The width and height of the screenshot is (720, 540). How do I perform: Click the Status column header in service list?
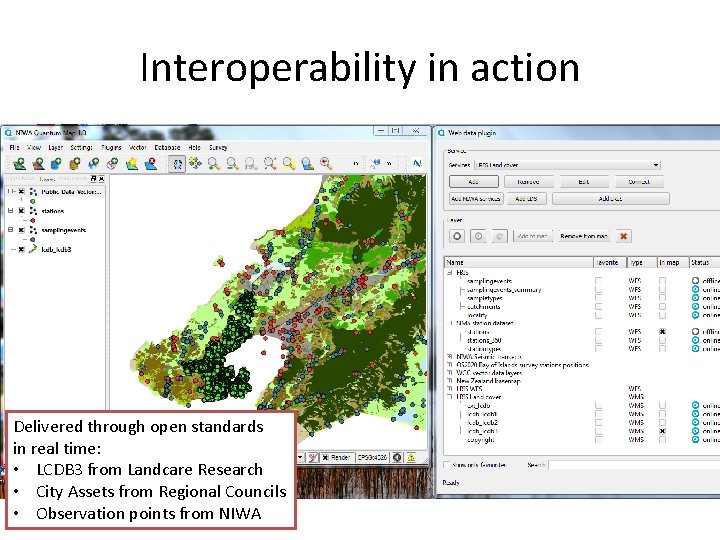[x=704, y=262]
